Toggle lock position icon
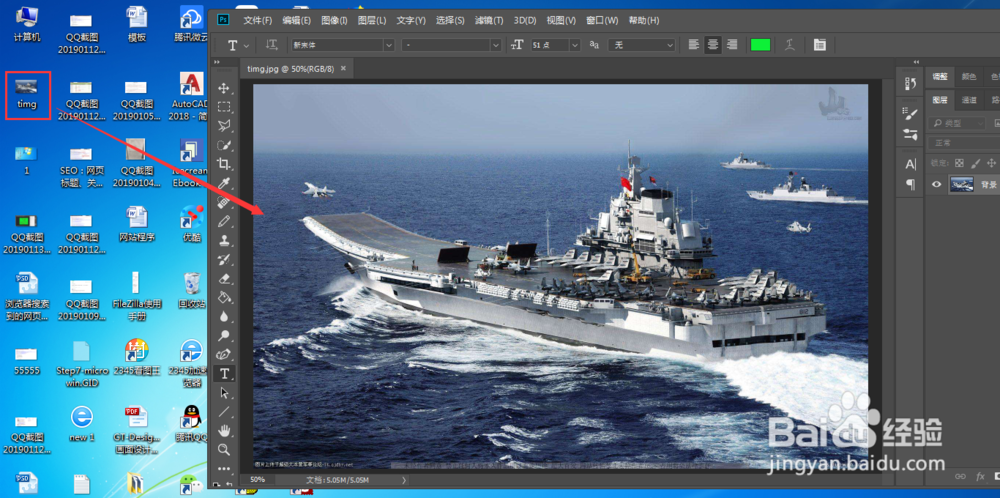The width and height of the screenshot is (1000, 498). (991, 163)
